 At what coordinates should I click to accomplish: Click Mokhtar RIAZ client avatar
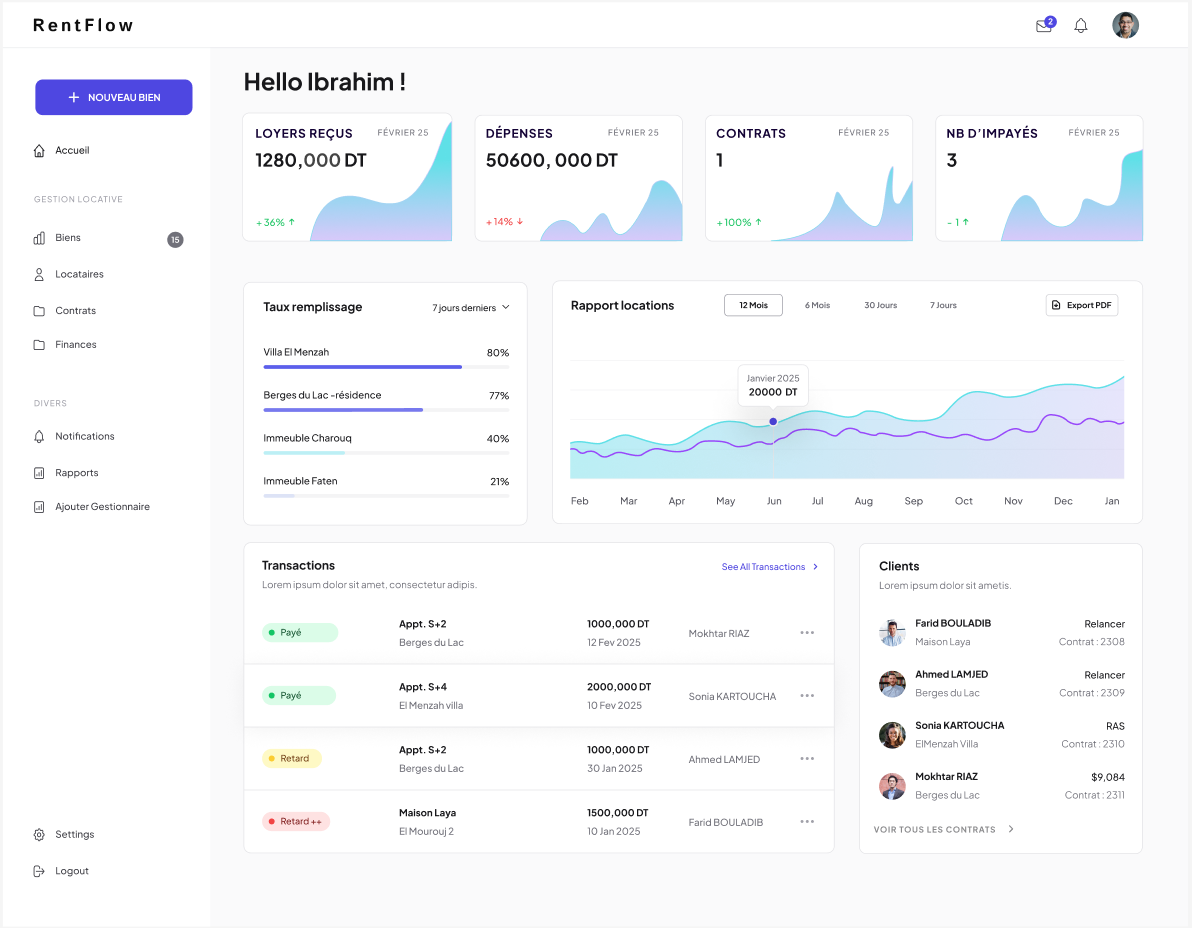coord(892,786)
